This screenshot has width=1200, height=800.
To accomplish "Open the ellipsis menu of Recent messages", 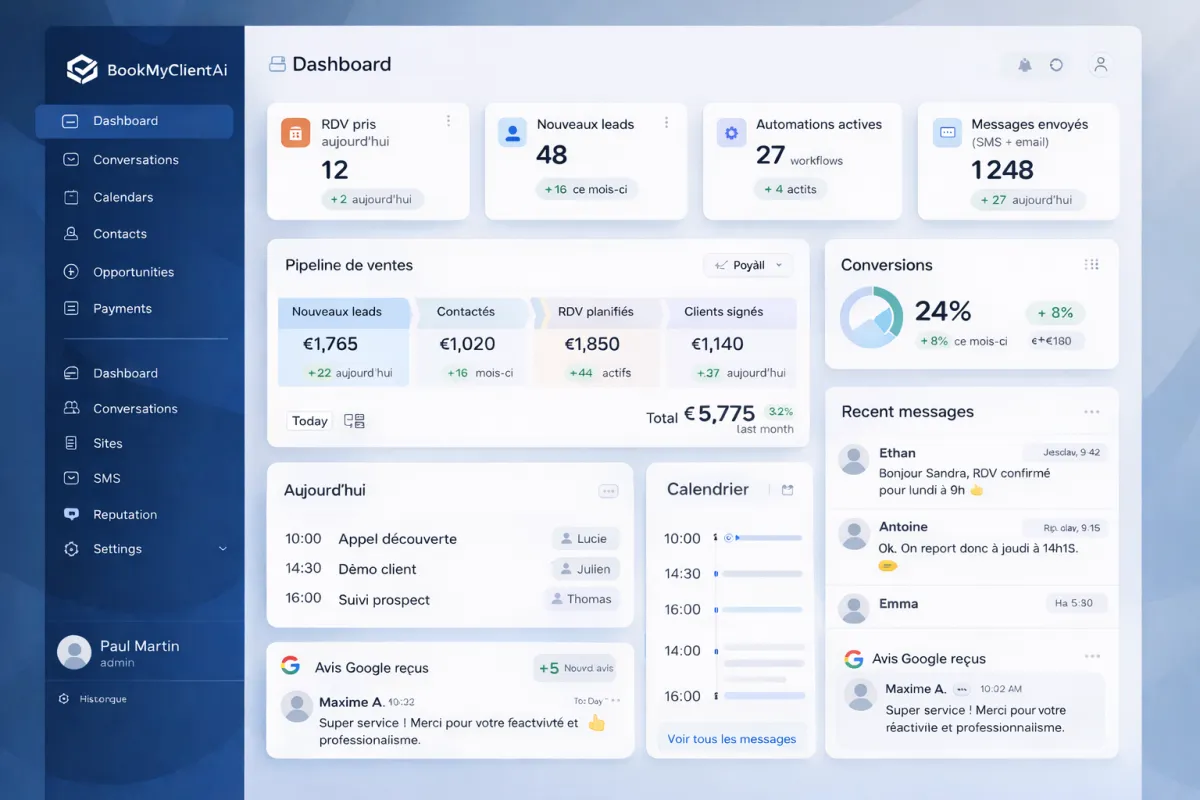I will pos(1091,412).
